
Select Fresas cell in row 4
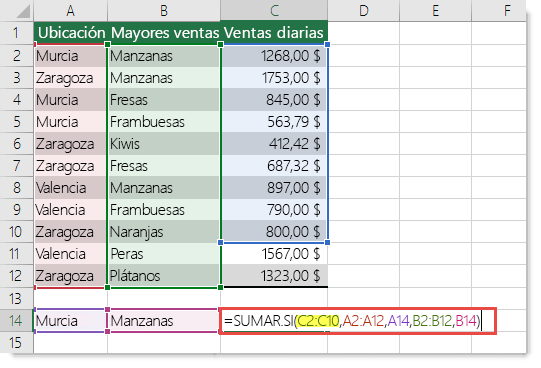pos(164,100)
